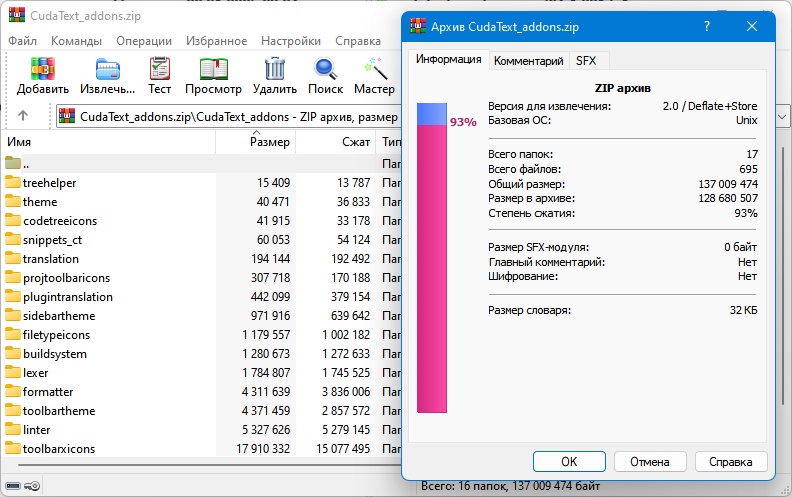The width and height of the screenshot is (792, 497).
Task: Click the treehelper folder icon
Action: click(13, 182)
